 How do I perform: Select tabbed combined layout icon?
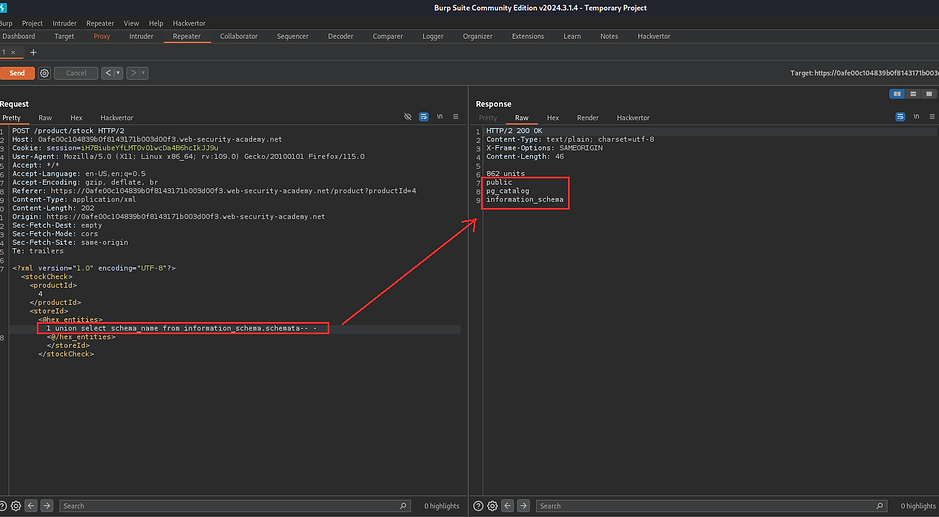(x=929, y=94)
